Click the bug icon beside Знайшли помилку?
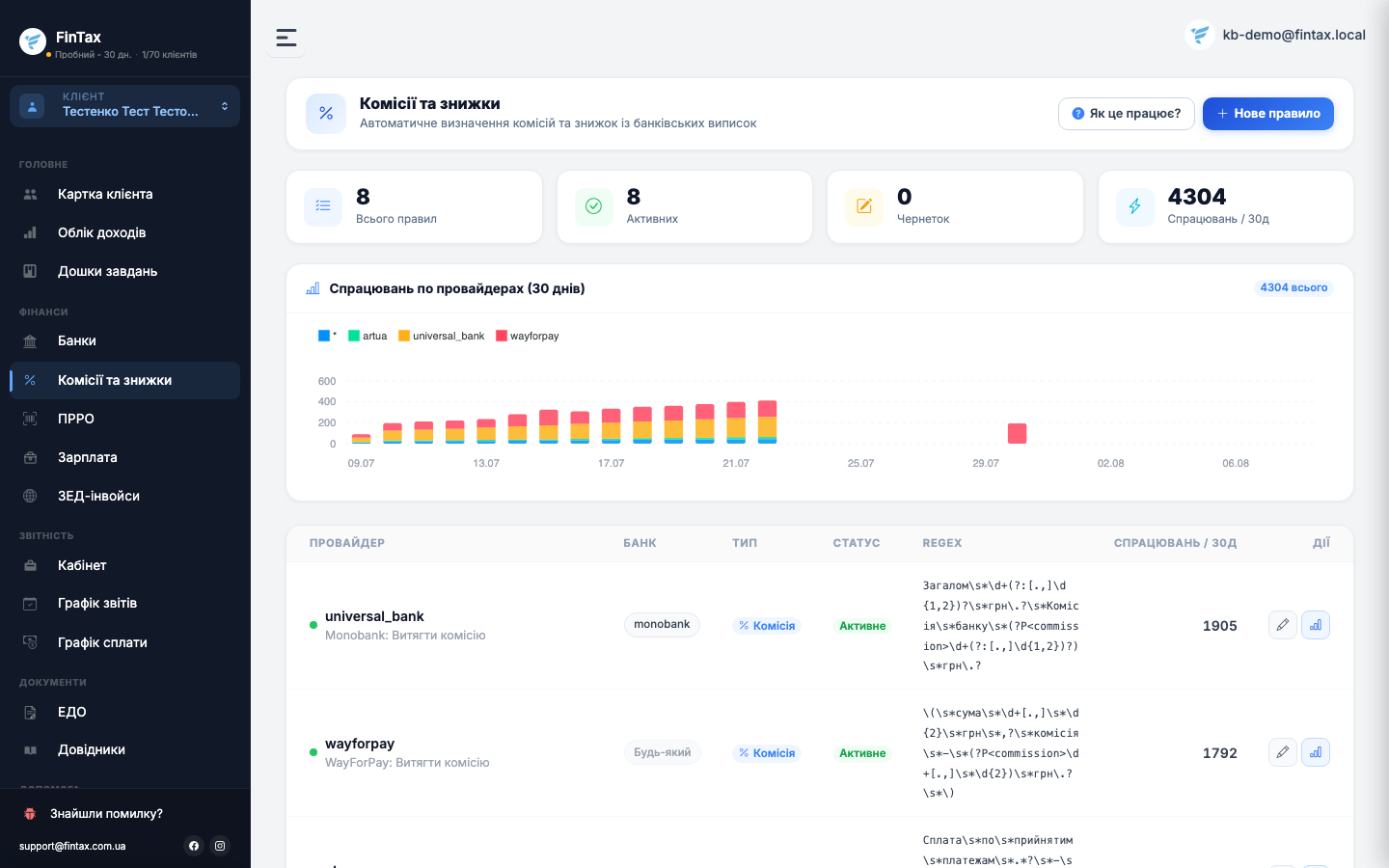 tap(30, 814)
